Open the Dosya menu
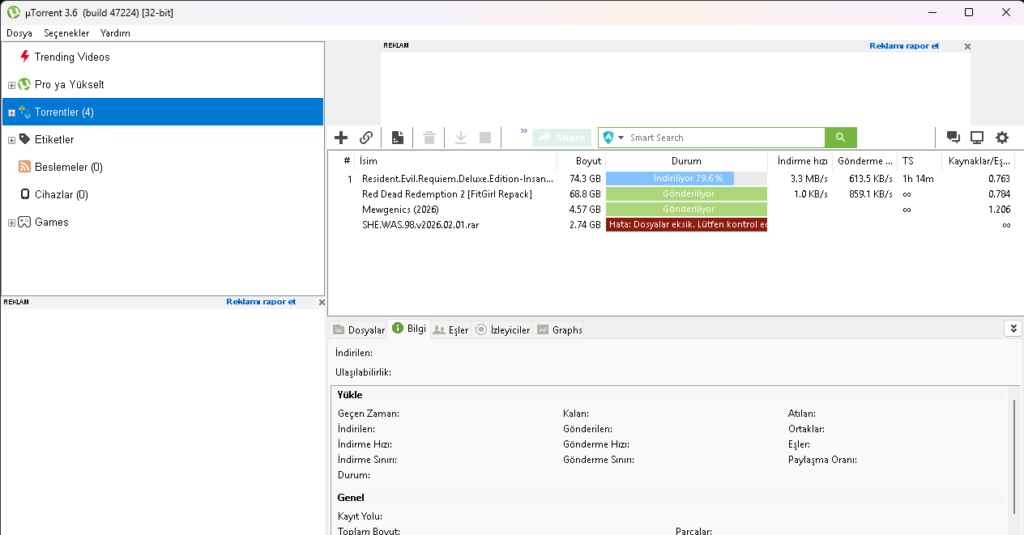 click(19, 33)
